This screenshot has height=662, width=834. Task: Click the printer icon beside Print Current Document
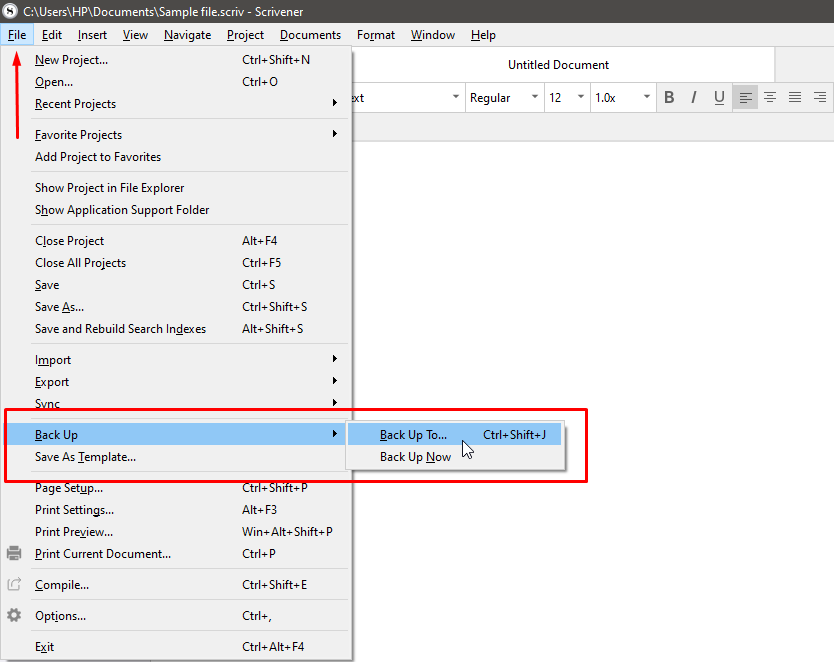[14, 553]
